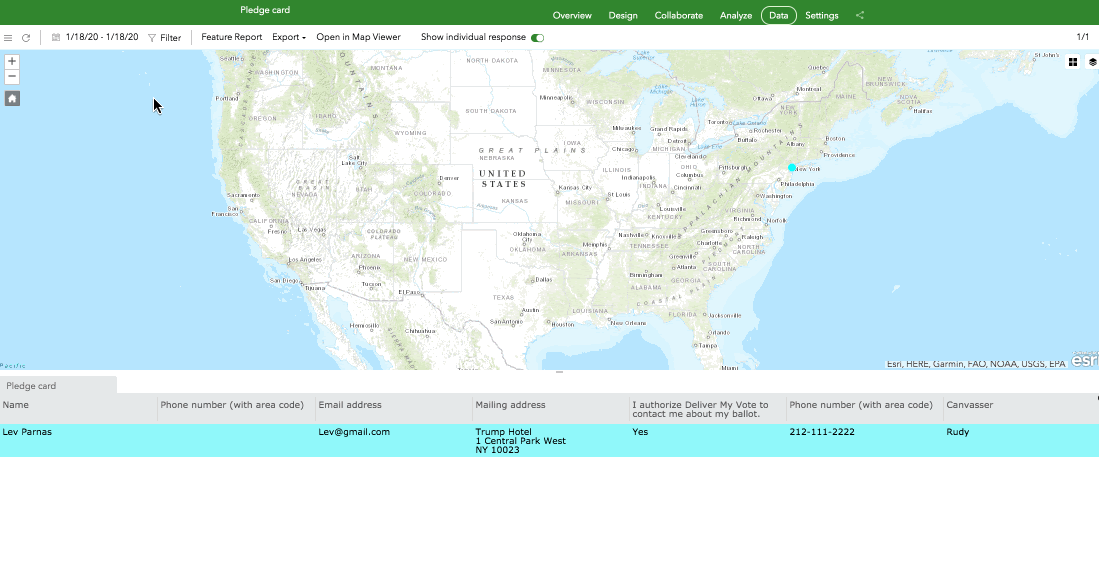Refresh the survey data
Image resolution: width=1099 pixels, height=586 pixels.
coord(26,38)
